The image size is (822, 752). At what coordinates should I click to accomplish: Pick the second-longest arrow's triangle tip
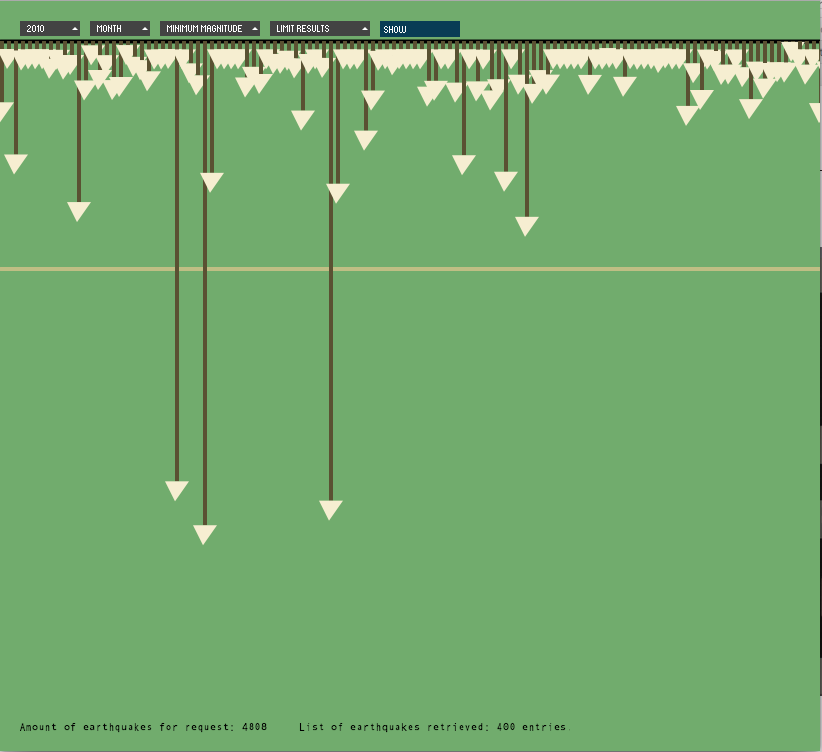[331, 510]
